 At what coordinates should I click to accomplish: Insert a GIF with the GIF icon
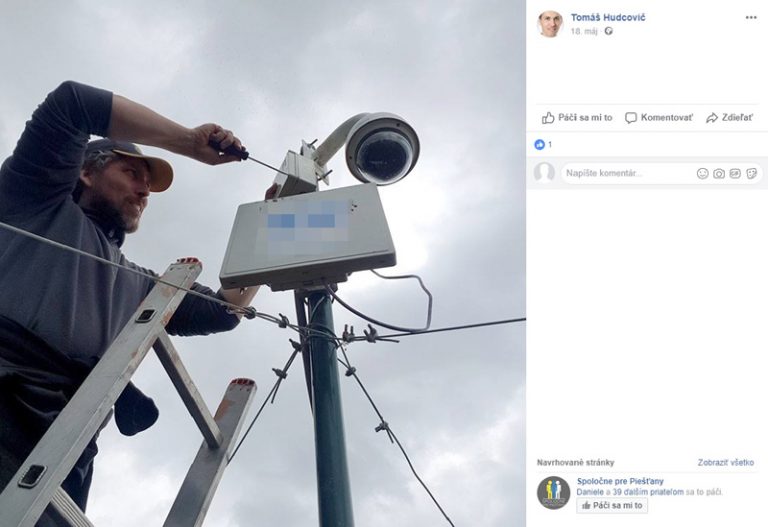(x=735, y=173)
